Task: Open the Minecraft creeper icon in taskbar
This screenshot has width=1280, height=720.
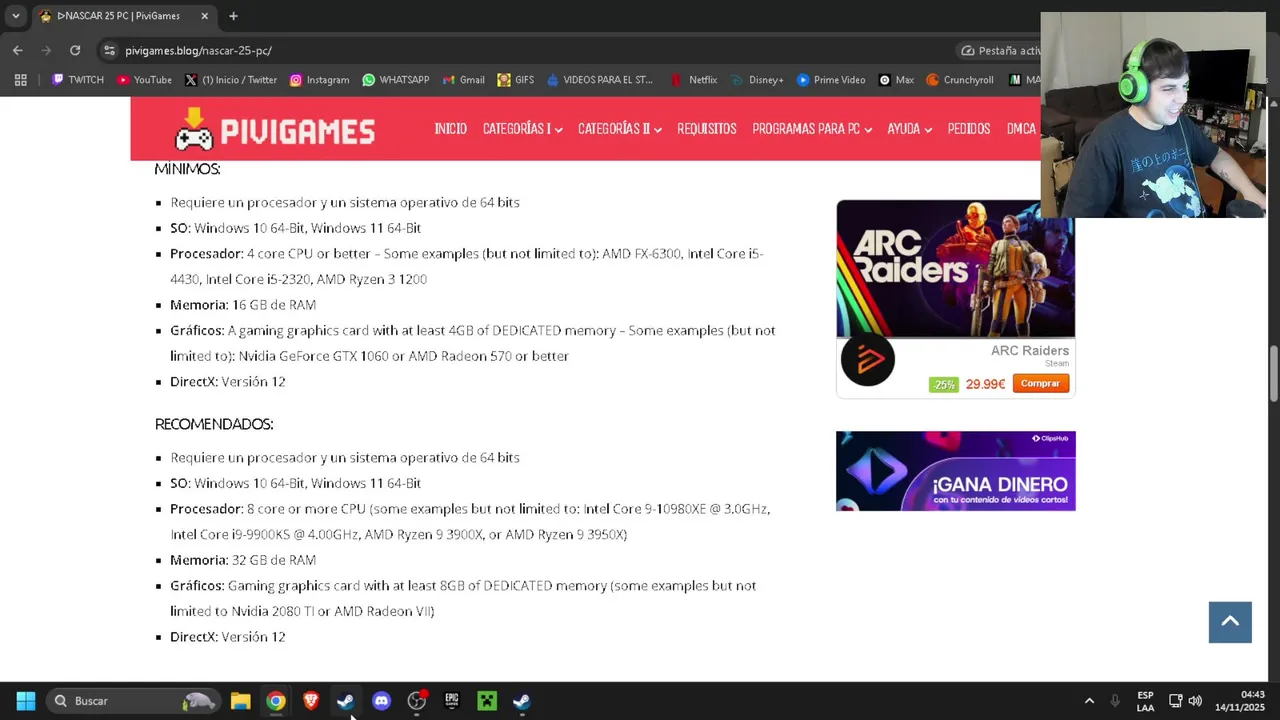Action: 486,701
